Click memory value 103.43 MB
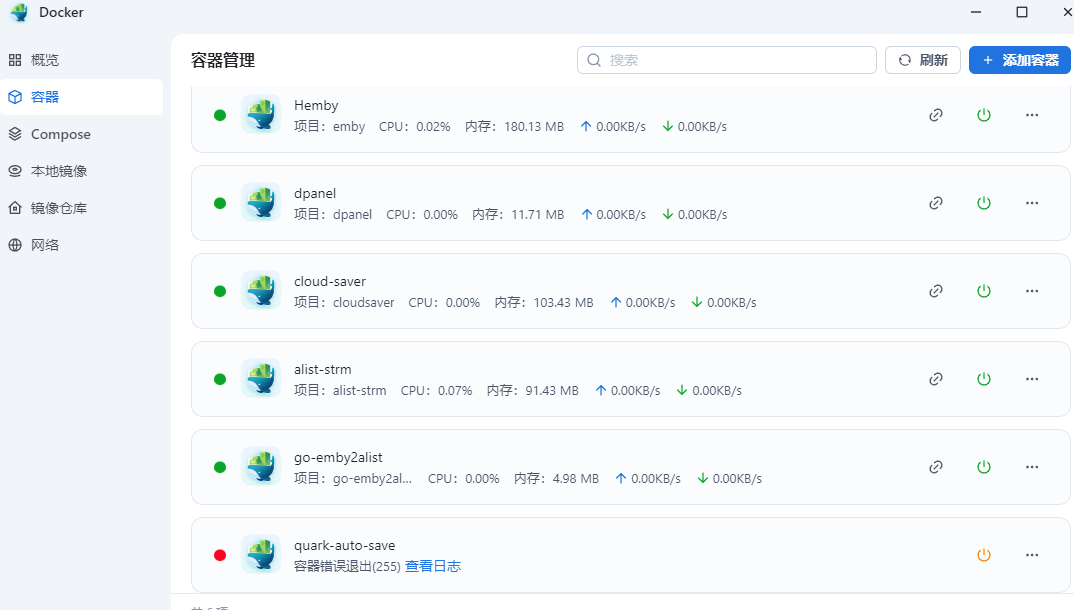 click(563, 303)
